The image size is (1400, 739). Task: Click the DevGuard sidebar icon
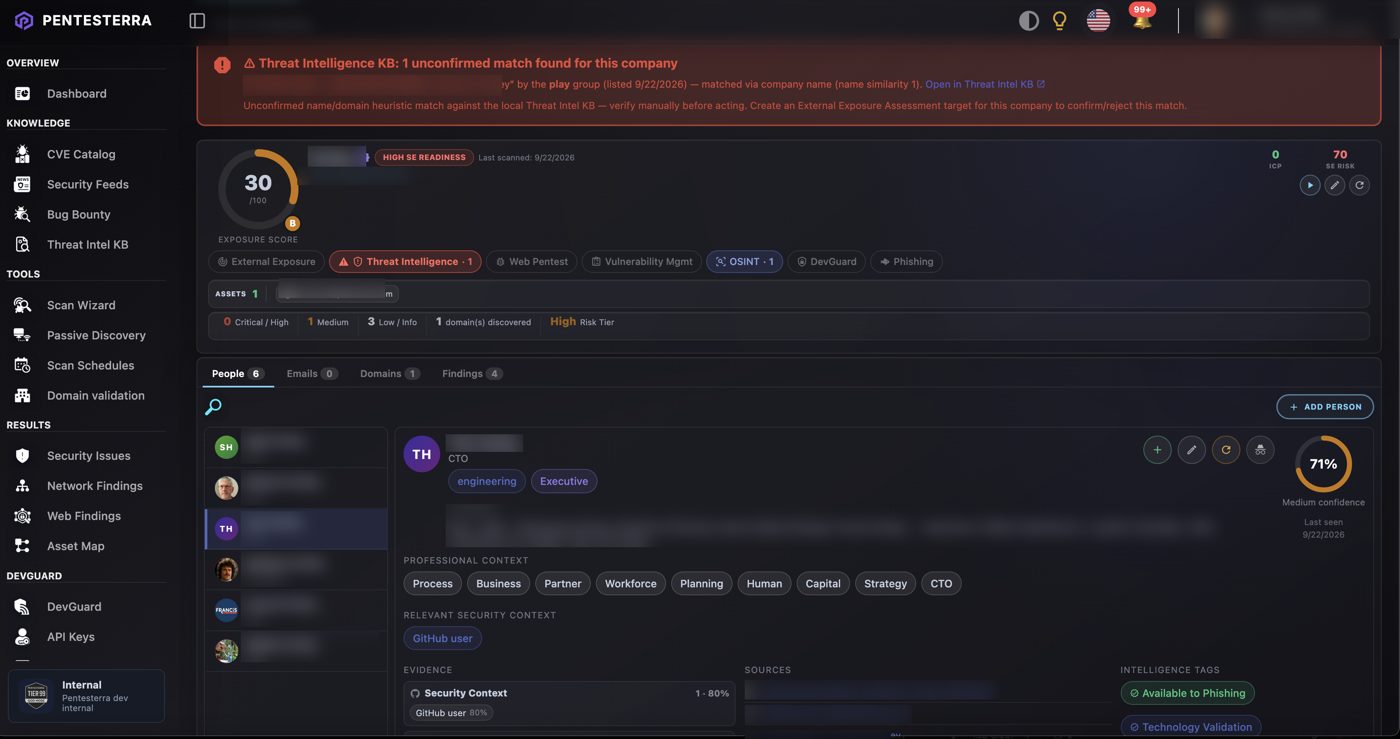(22, 606)
